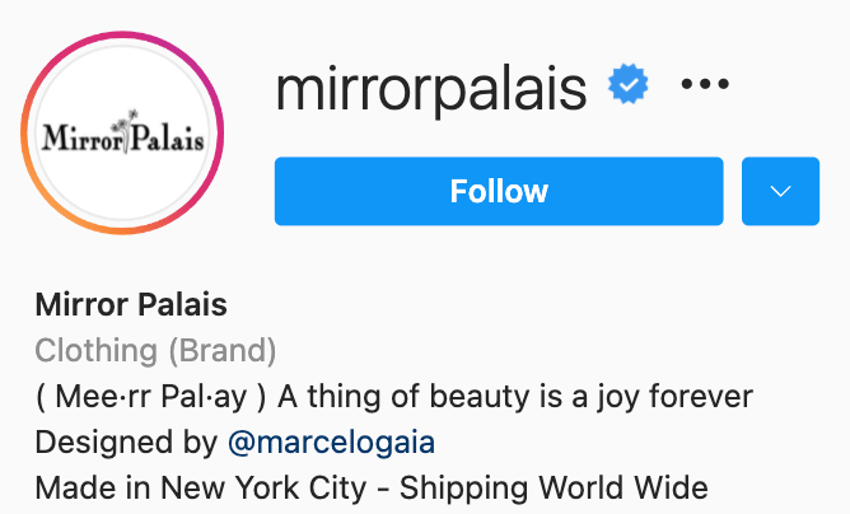Screen dimensions: 850x514
Task: Click the gradient story ring around avatar
Action: 123,133
